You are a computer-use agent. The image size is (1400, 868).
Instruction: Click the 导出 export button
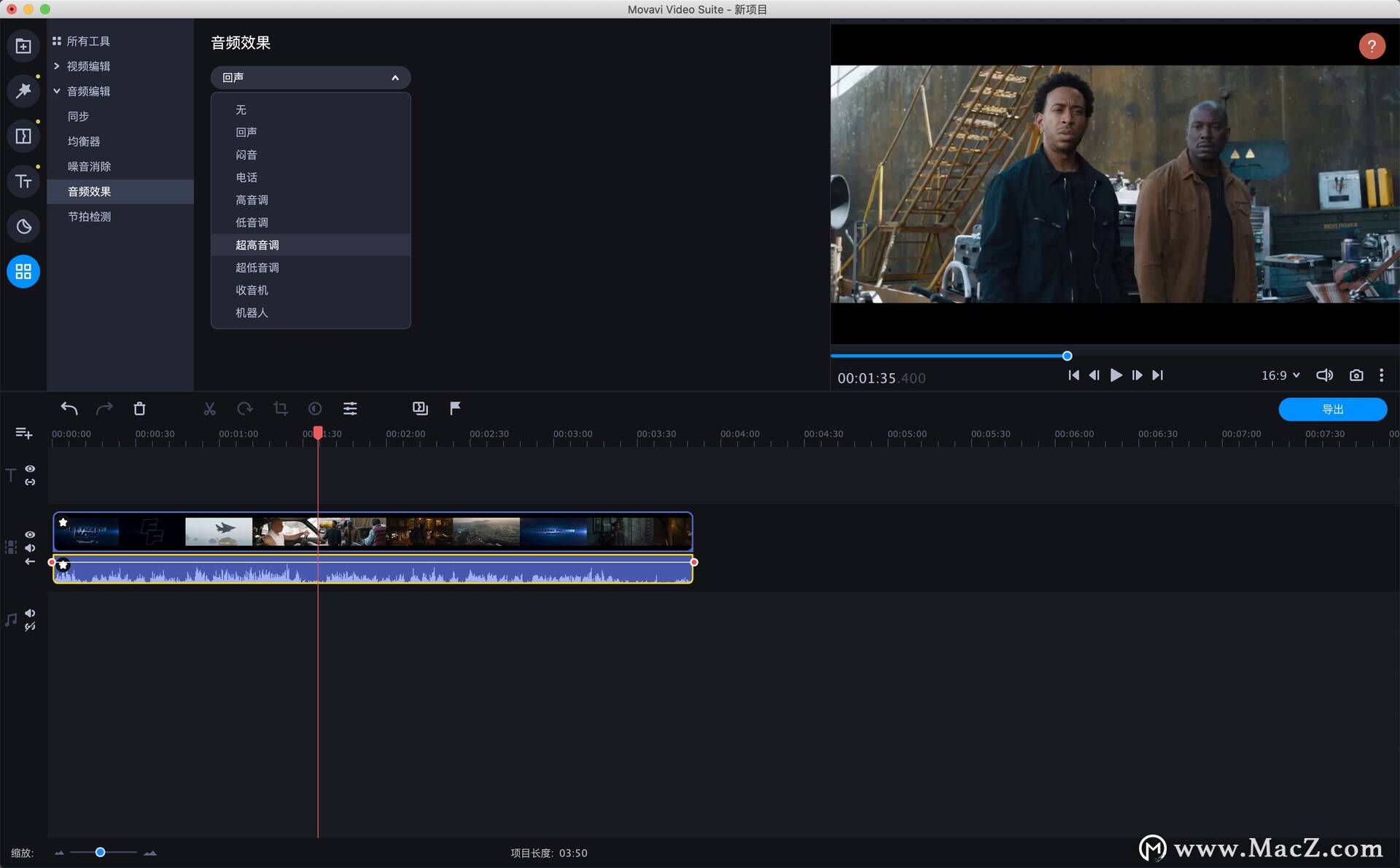pos(1332,410)
